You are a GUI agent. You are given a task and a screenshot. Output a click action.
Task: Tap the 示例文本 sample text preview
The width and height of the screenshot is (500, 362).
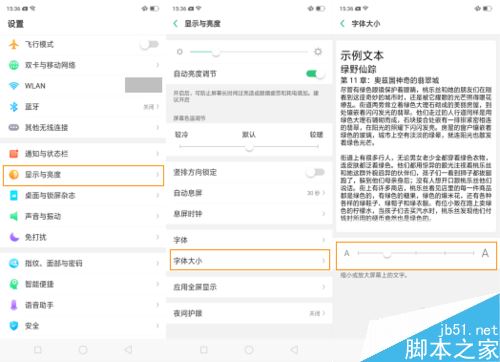(x=362, y=55)
